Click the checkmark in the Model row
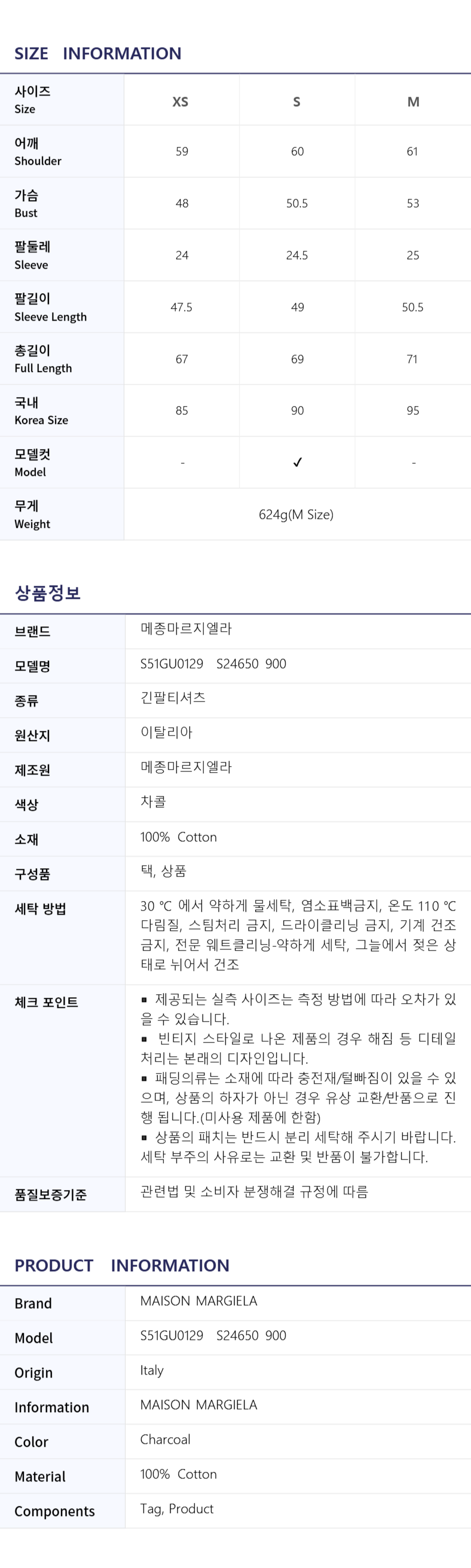The width and height of the screenshot is (471, 1568). pos(297,463)
